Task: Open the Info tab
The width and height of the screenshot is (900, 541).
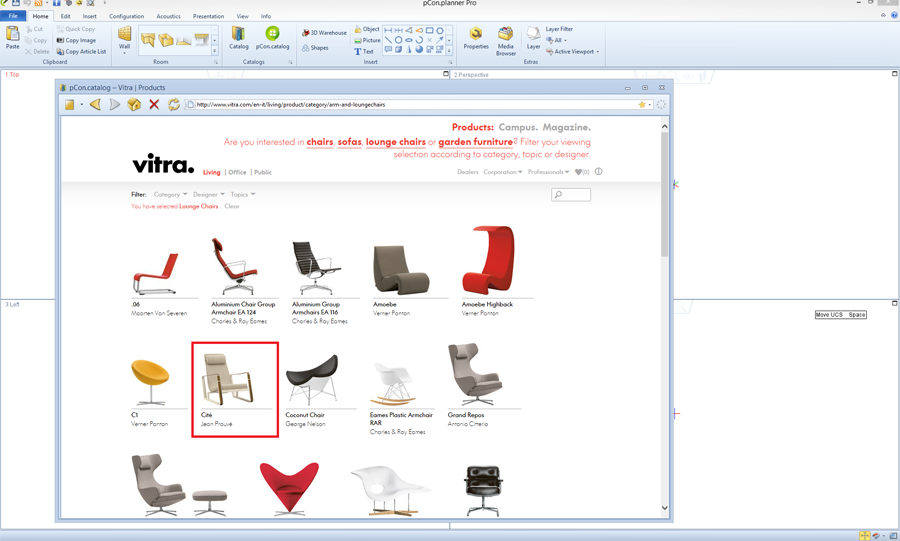Action: [x=266, y=17]
